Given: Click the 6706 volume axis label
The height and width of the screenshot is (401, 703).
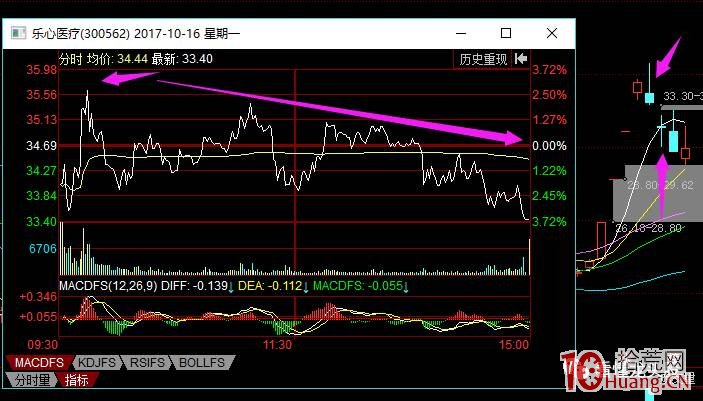Looking at the screenshot, I should 43,248.
